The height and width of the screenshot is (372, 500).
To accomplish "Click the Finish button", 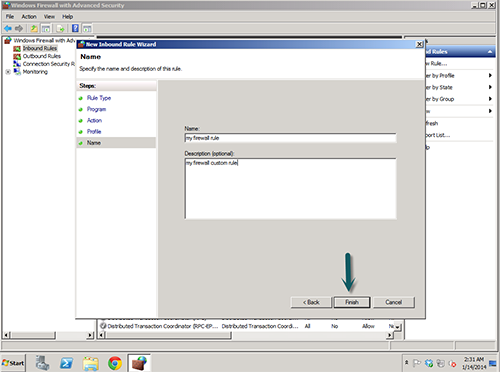I will [352, 302].
